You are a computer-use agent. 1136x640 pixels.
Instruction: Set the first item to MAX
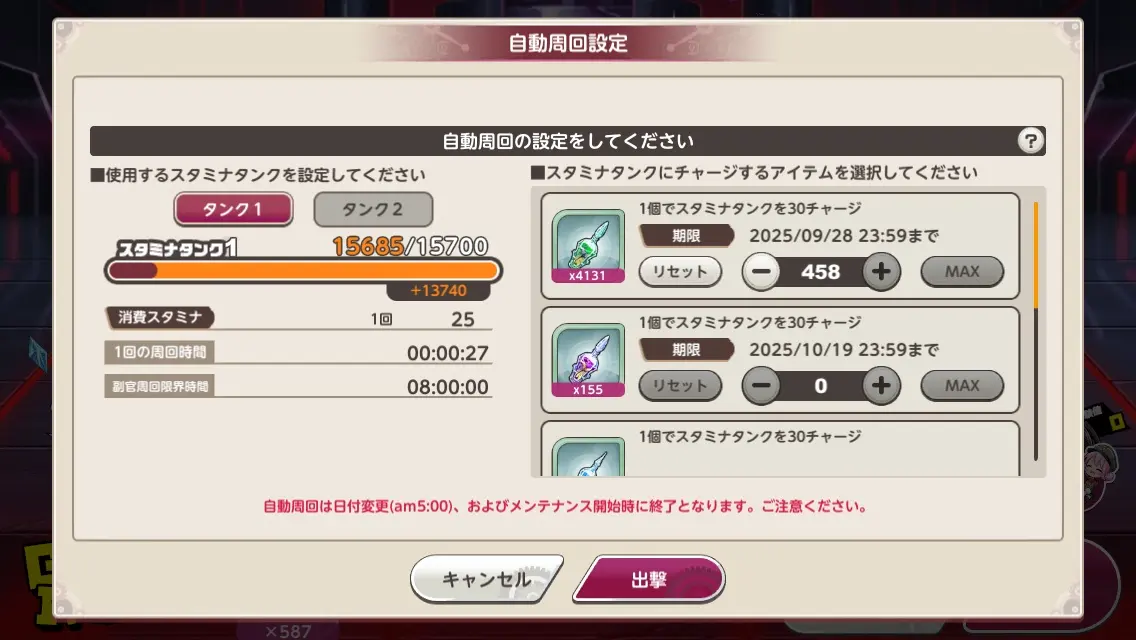tap(961, 272)
